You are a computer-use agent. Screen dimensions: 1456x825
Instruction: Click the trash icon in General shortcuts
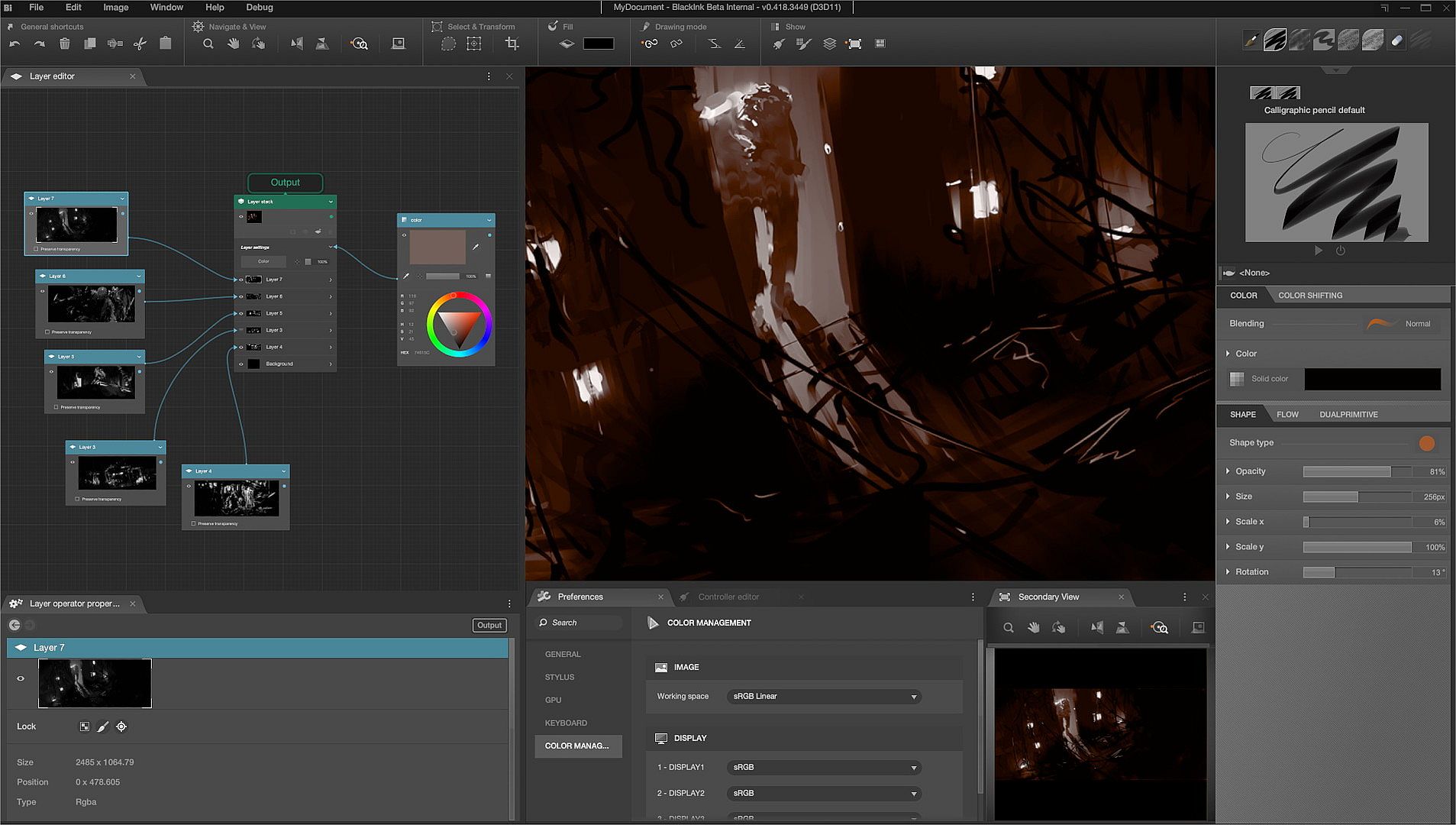click(65, 44)
